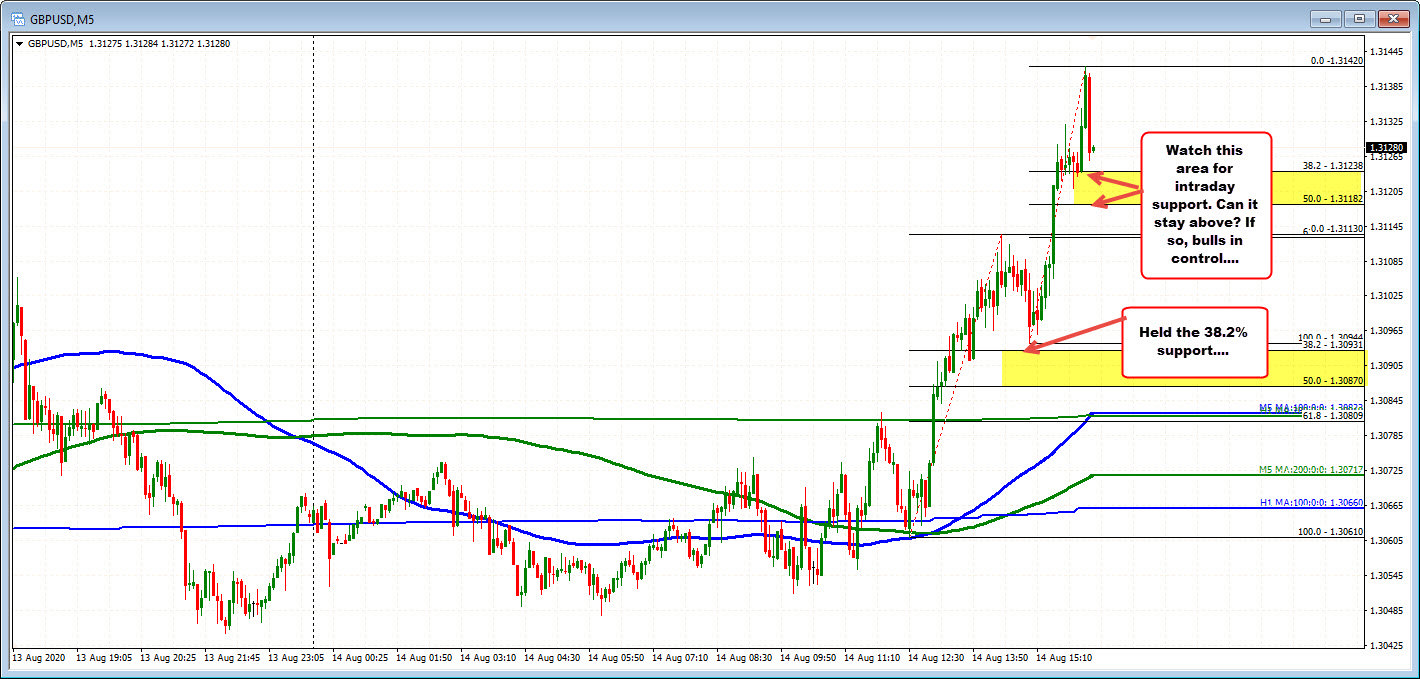Click the chart header quote ending in 1.31280
The width and height of the screenshot is (1420, 679).
click(129, 44)
